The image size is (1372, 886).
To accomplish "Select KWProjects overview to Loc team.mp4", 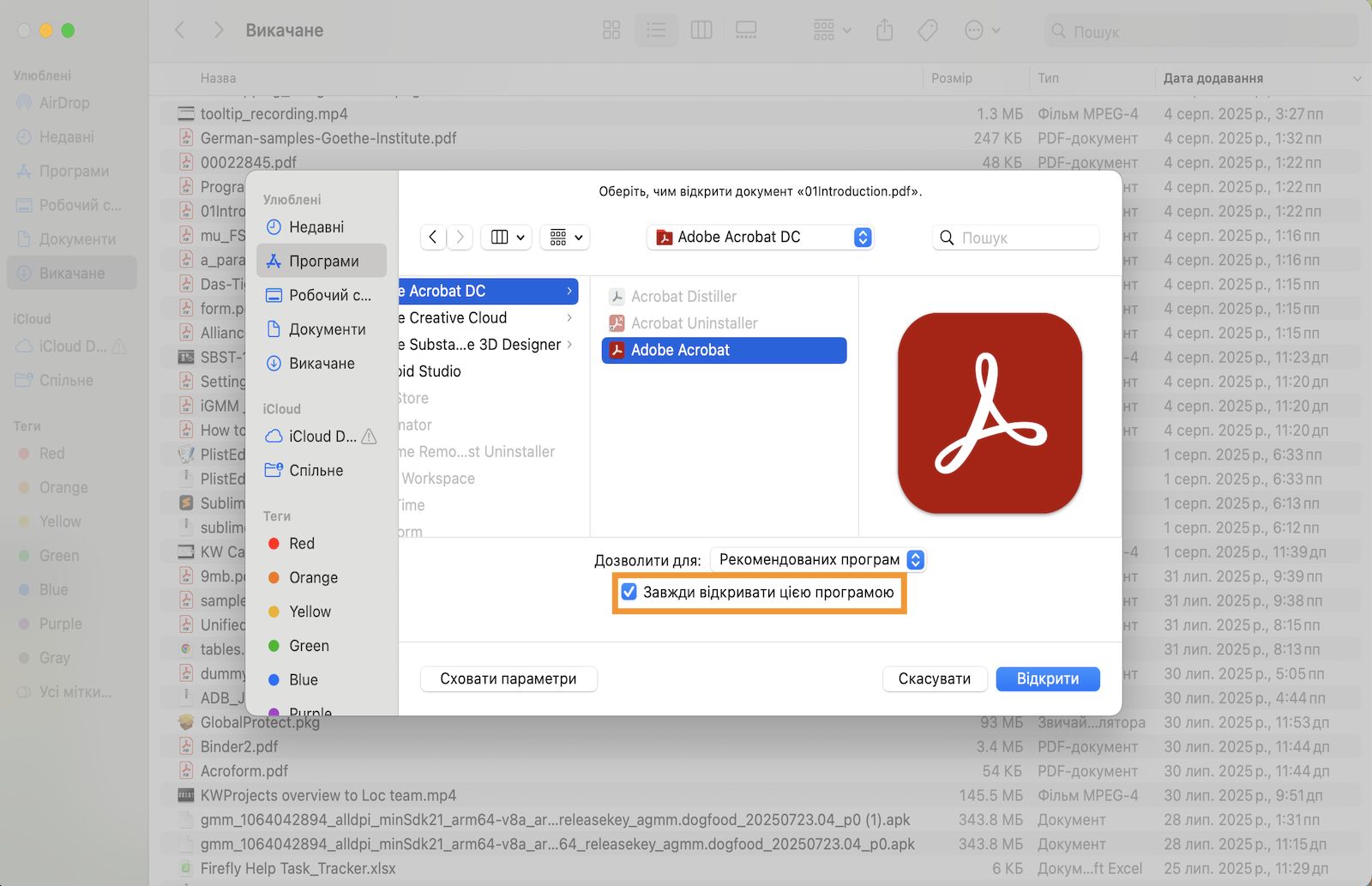I will tap(760, 796).
